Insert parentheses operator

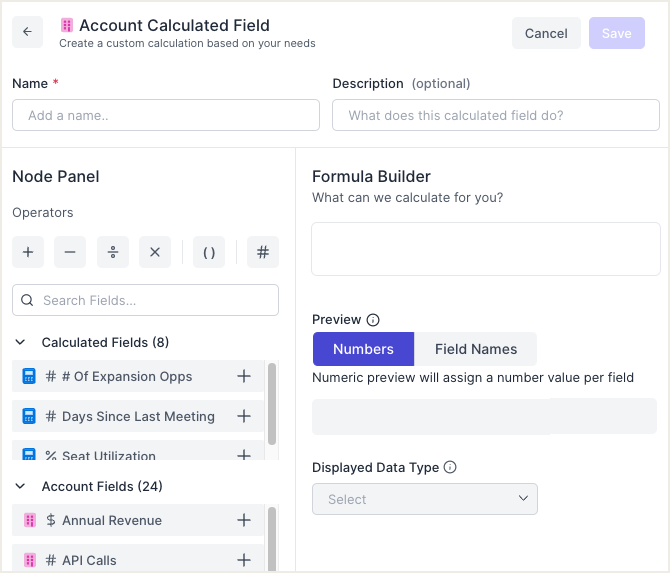pos(209,252)
